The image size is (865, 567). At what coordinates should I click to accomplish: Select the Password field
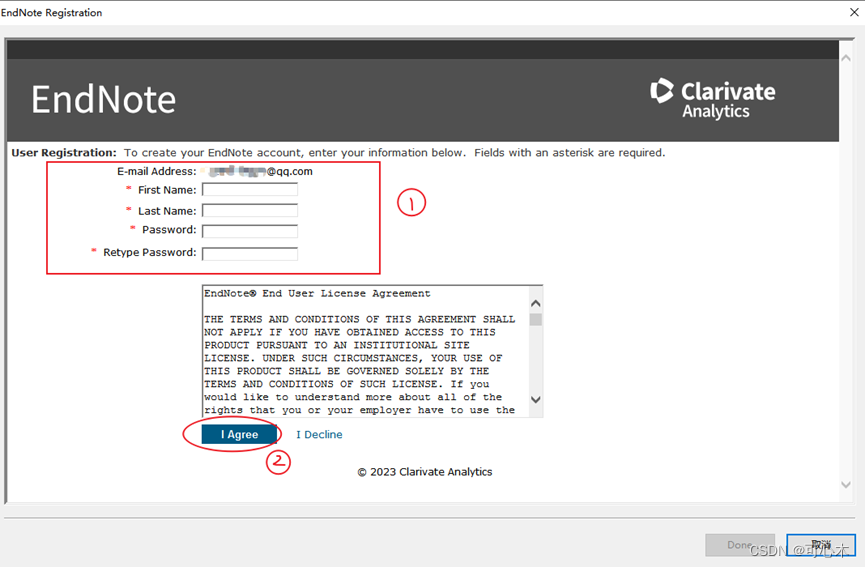coord(250,231)
